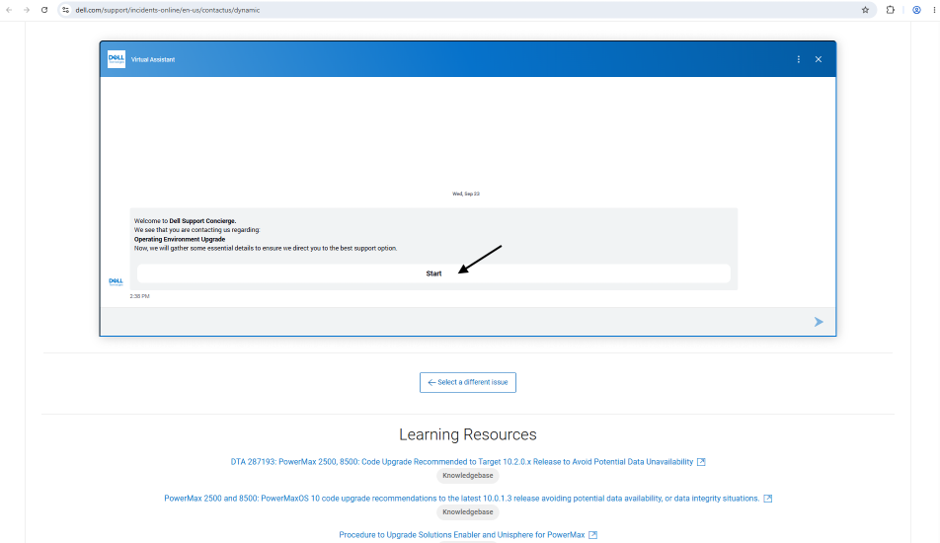The height and width of the screenshot is (543, 940).
Task: Click the Learning Resources heading
Action: coord(468,435)
